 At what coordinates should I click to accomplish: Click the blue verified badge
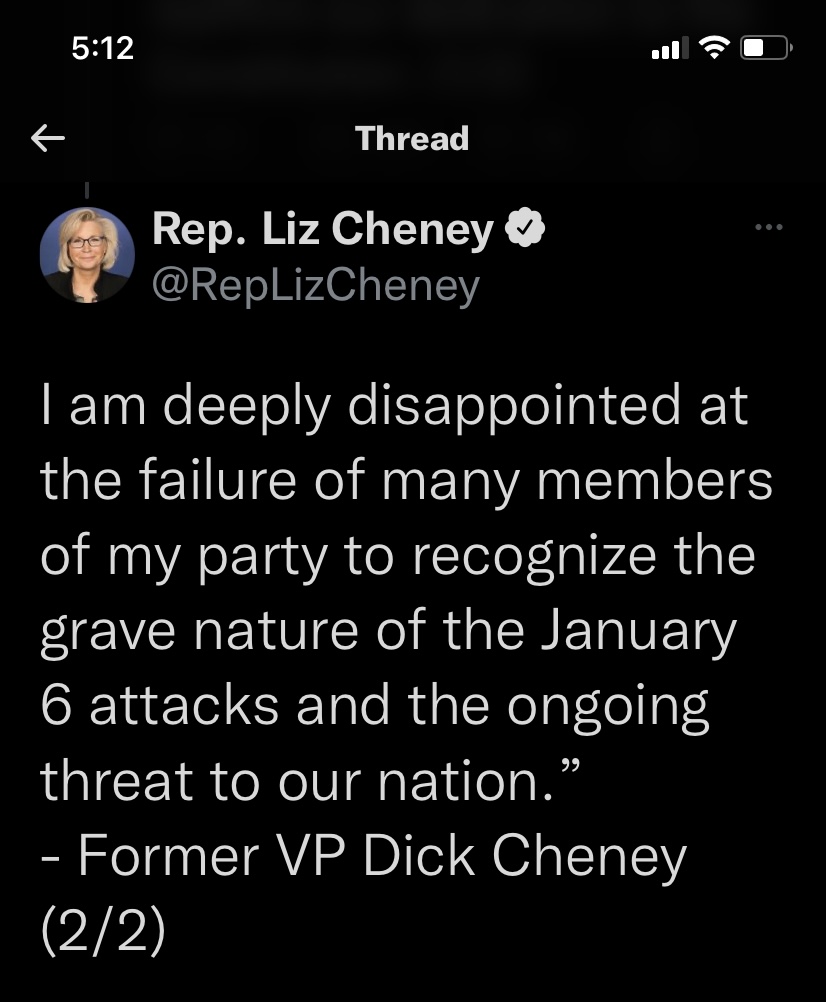524,231
